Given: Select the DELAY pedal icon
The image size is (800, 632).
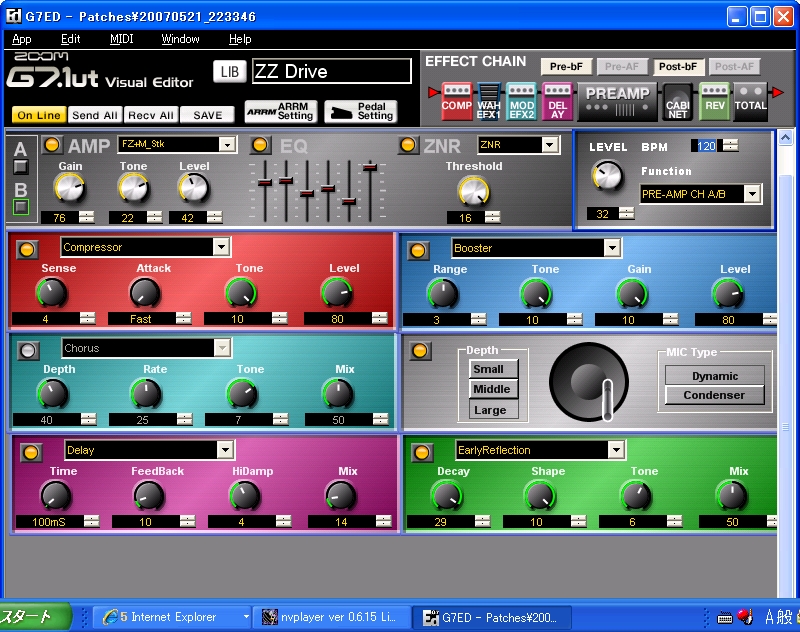Looking at the screenshot, I should point(557,101).
